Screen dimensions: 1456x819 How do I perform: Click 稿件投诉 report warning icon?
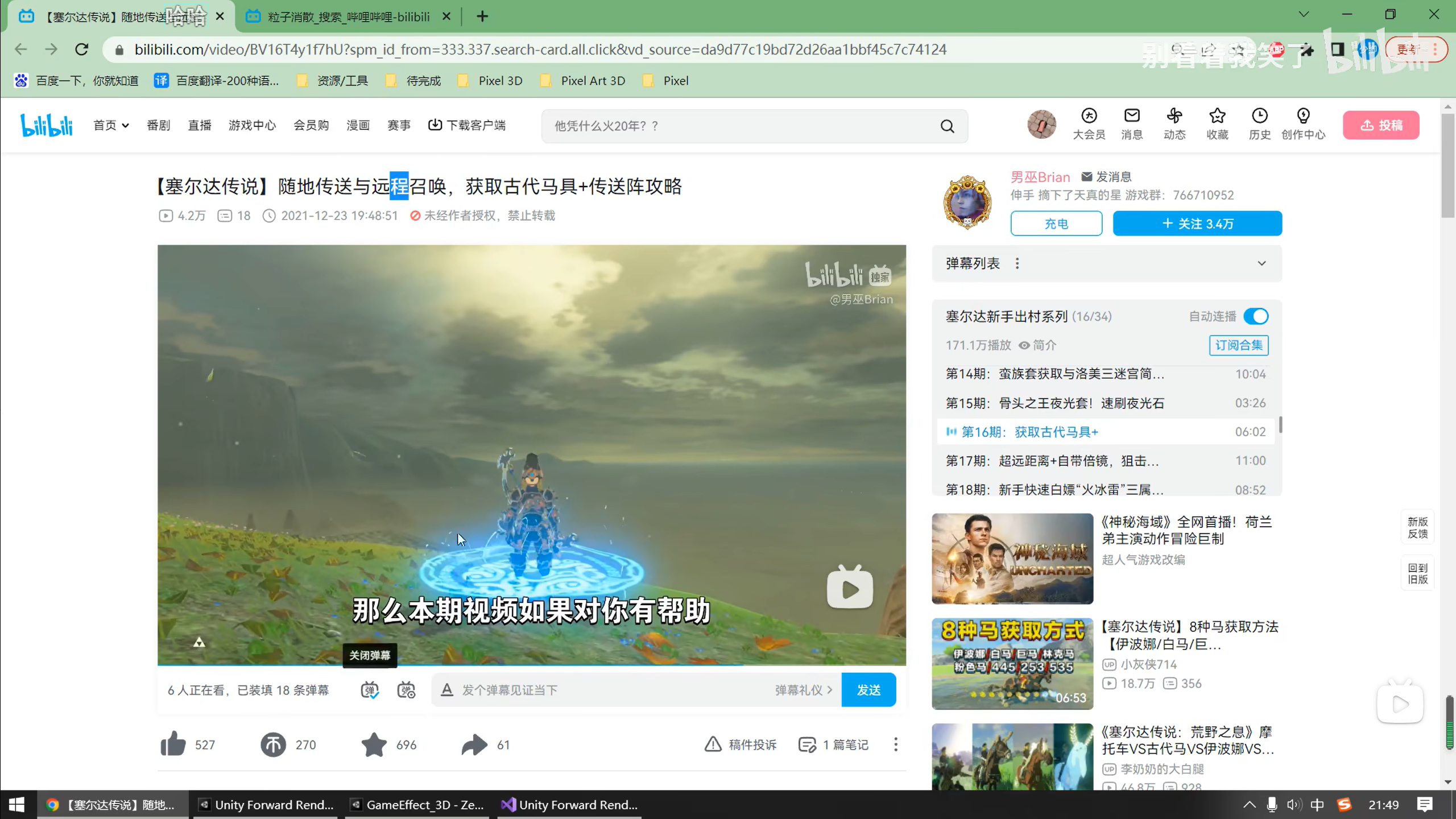[x=713, y=744]
